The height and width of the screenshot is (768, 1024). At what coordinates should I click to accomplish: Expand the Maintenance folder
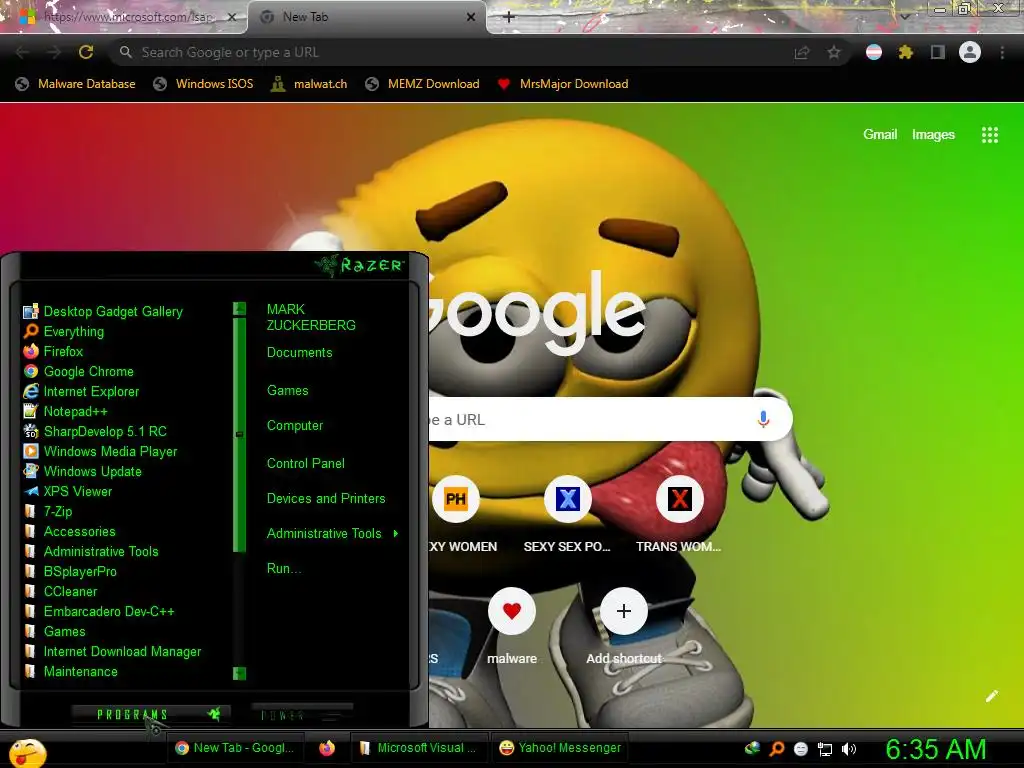point(71,671)
